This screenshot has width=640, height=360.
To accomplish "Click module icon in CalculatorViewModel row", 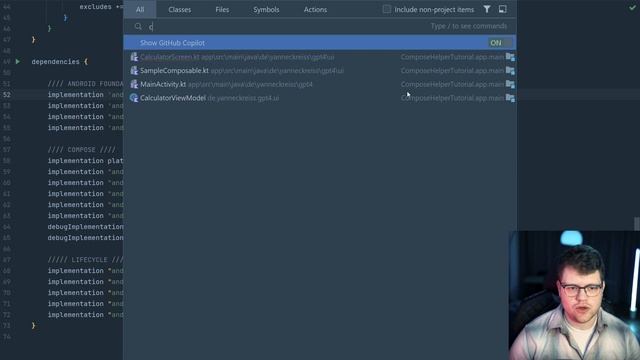I will coord(510,98).
